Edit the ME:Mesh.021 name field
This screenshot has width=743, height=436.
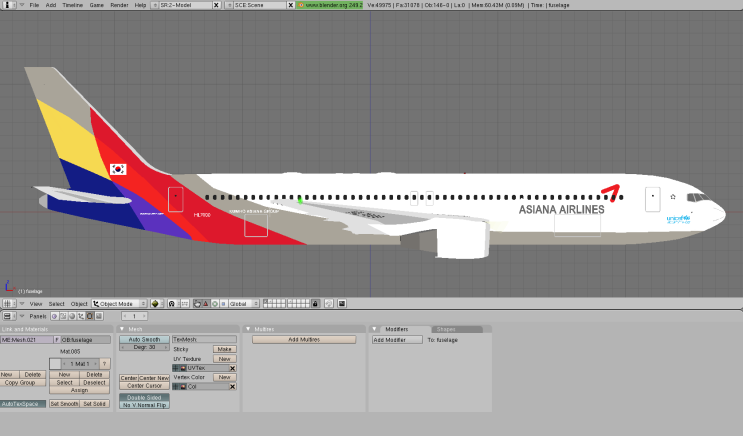(x=27, y=340)
